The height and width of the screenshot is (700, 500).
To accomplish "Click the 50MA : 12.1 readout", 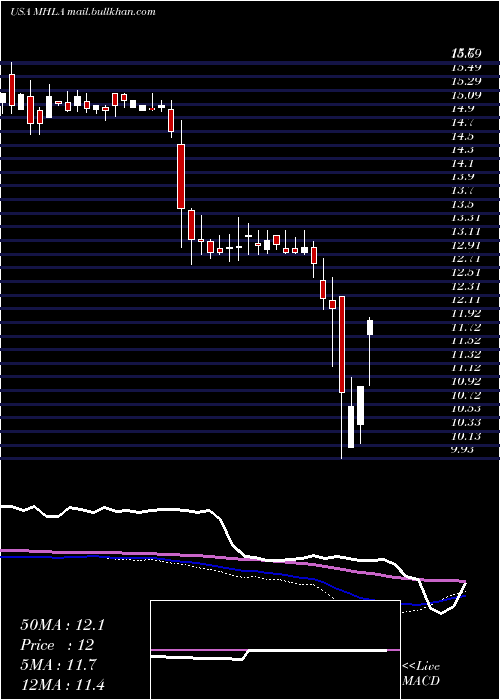I will point(62,625).
